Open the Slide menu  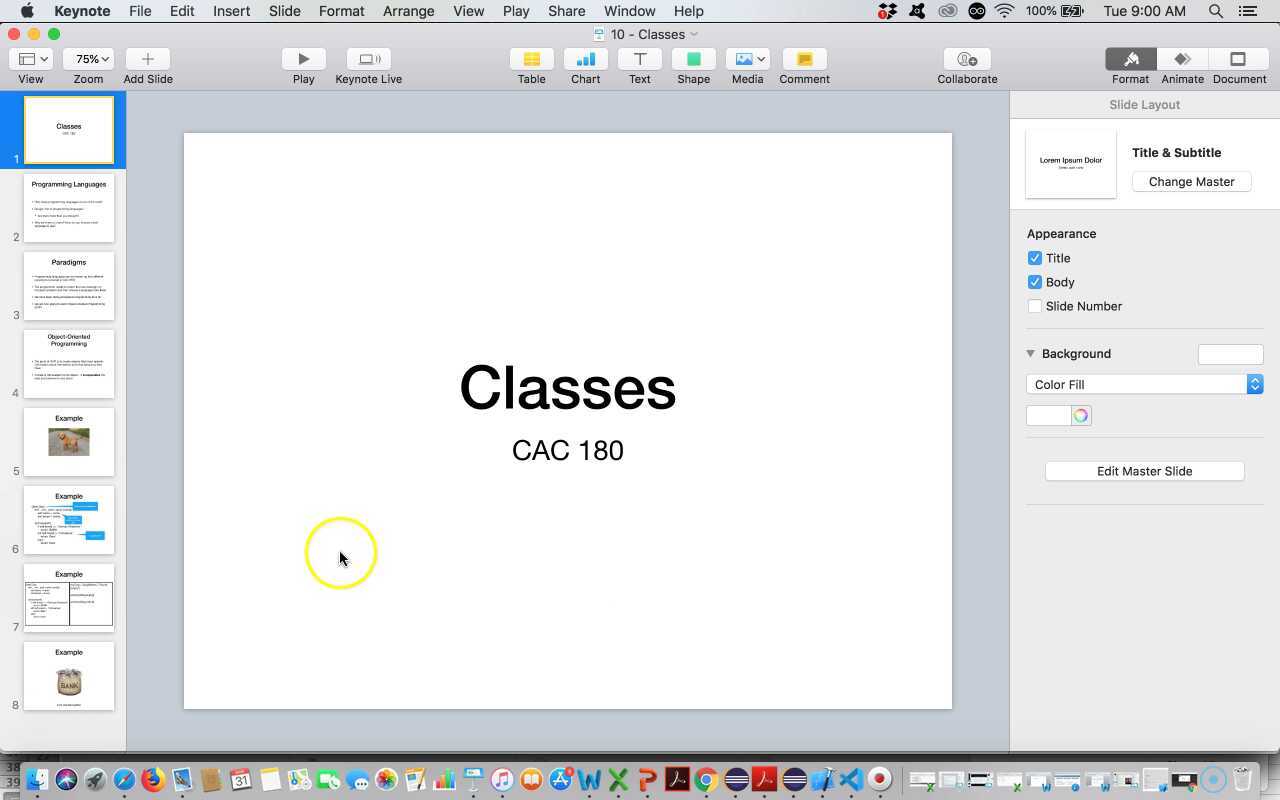point(284,11)
